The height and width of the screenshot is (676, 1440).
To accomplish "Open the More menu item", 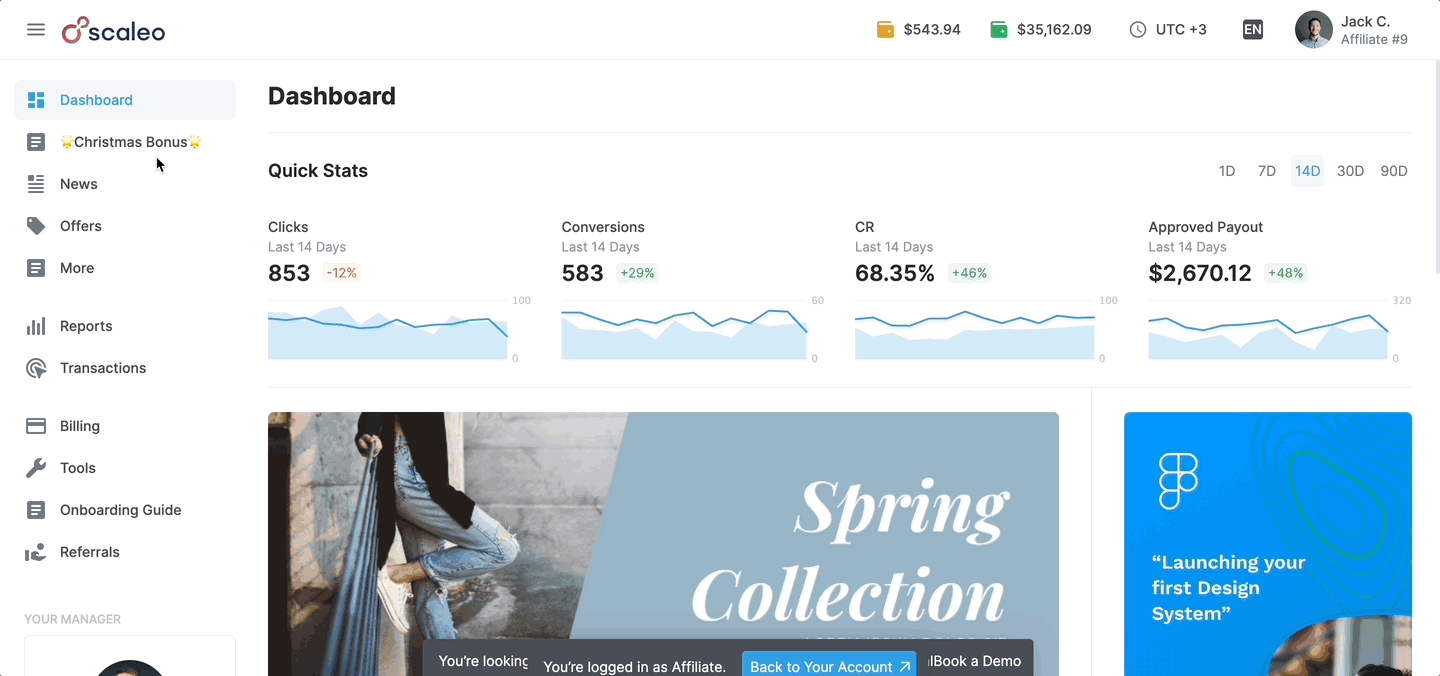I will coord(125,268).
